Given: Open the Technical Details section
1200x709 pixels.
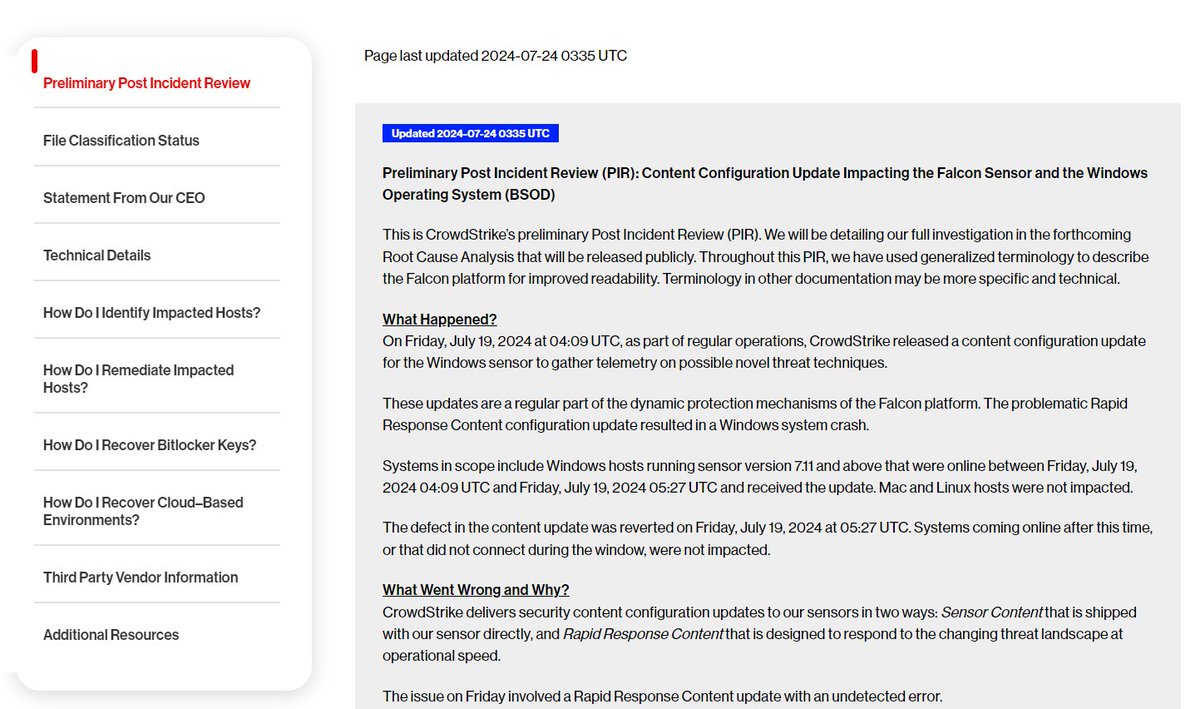Looking at the screenshot, I should coord(97,255).
